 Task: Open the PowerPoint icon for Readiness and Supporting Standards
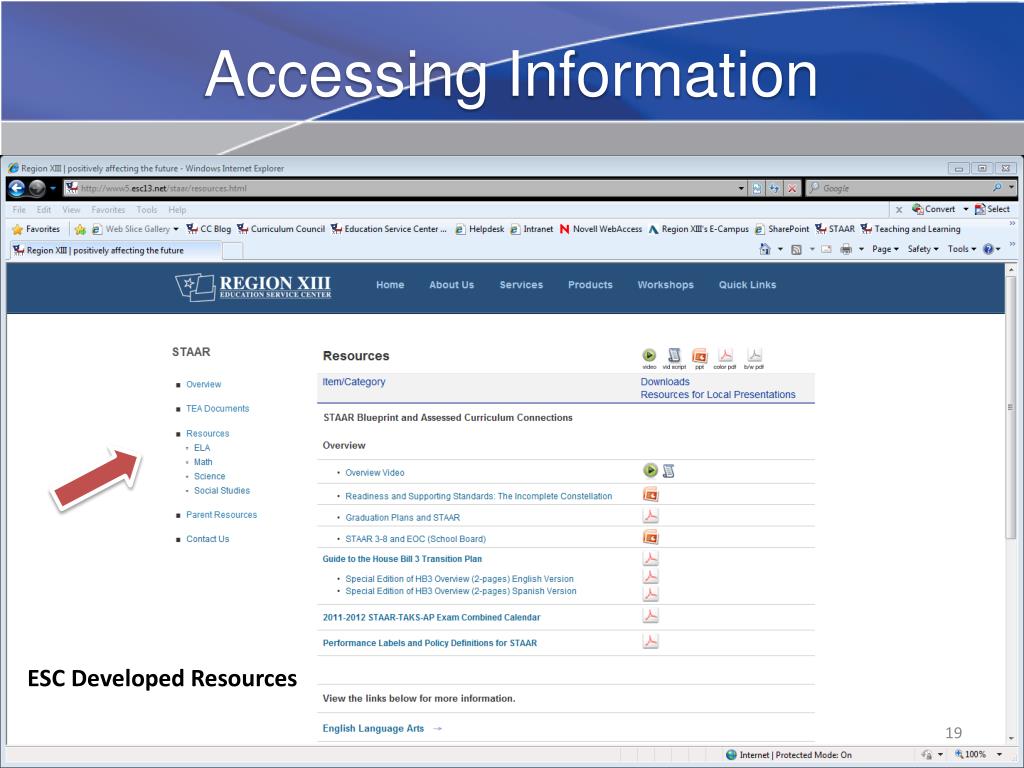pyautogui.click(x=650, y=494)
